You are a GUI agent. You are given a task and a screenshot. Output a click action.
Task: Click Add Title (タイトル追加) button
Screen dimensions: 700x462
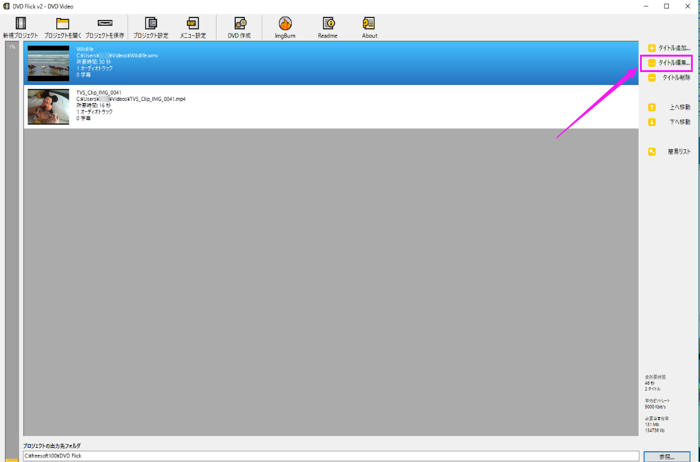tap(668, 48)
